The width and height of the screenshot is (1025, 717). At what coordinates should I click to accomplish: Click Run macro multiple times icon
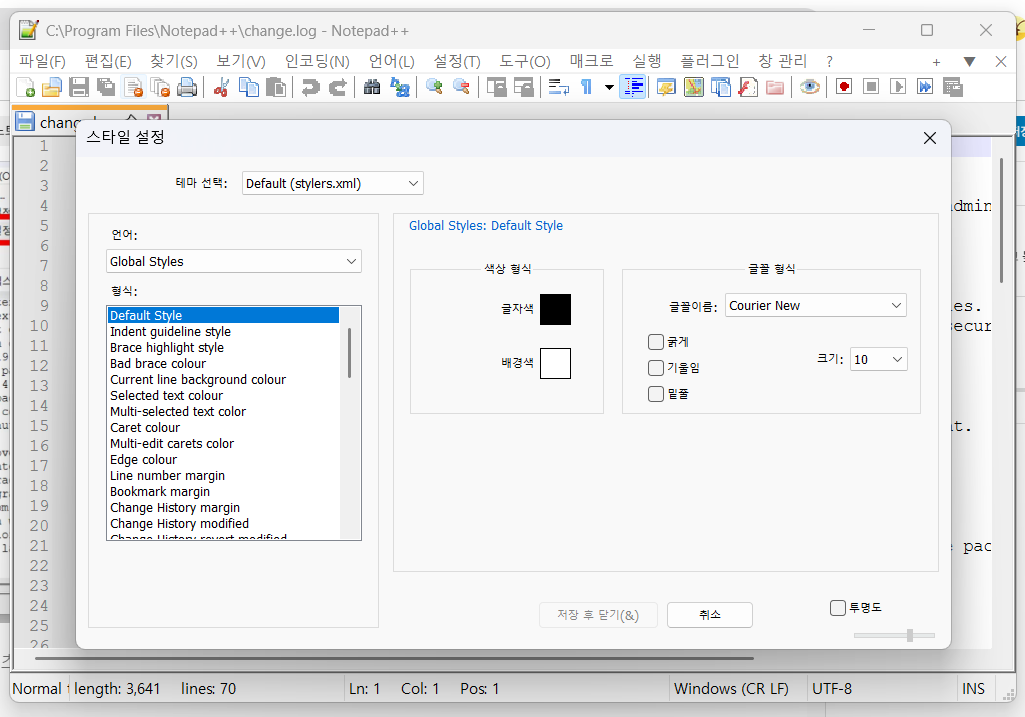pyautogui.click(x=925, y=87)
